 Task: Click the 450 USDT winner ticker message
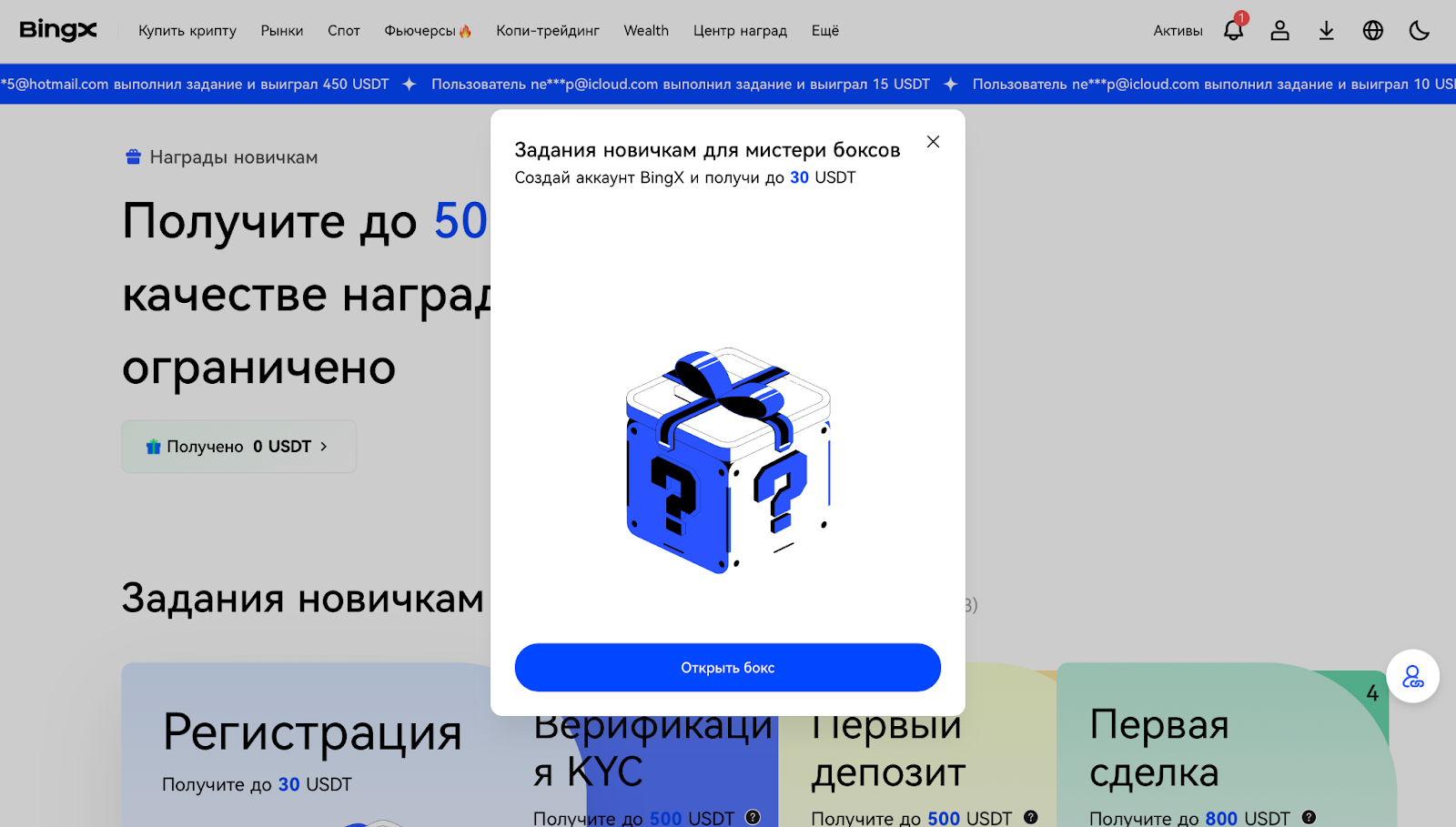(195, 84)
